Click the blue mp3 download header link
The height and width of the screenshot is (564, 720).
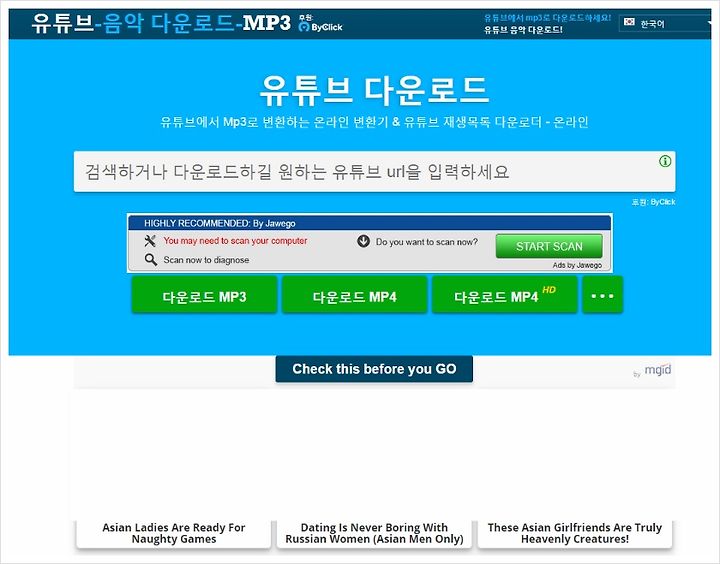coord(547,18)
